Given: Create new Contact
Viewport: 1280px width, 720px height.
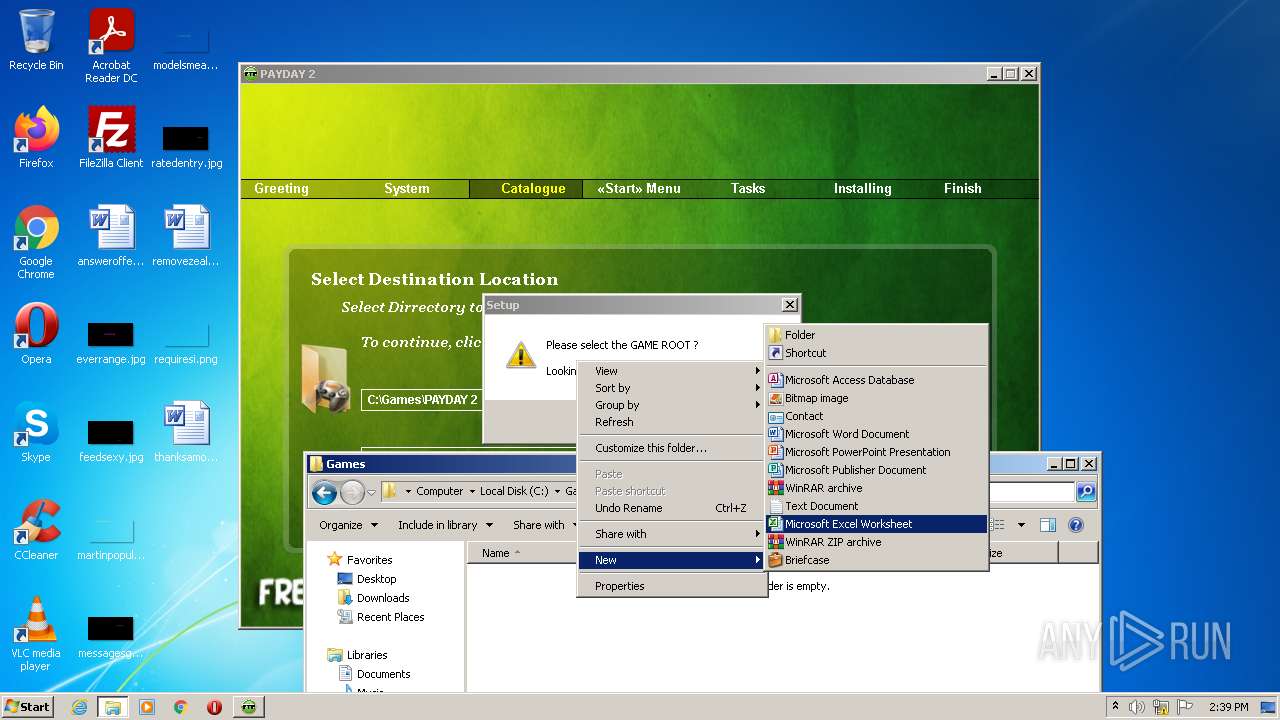Looking at the screenshot, I should (x=877, y=416).
